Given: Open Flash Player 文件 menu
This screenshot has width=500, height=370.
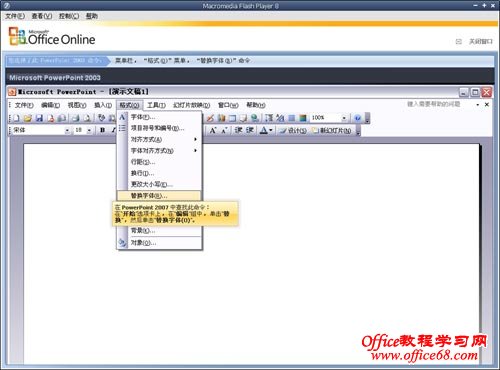Looking at the screenshot, I should click(x=15, y=16).
